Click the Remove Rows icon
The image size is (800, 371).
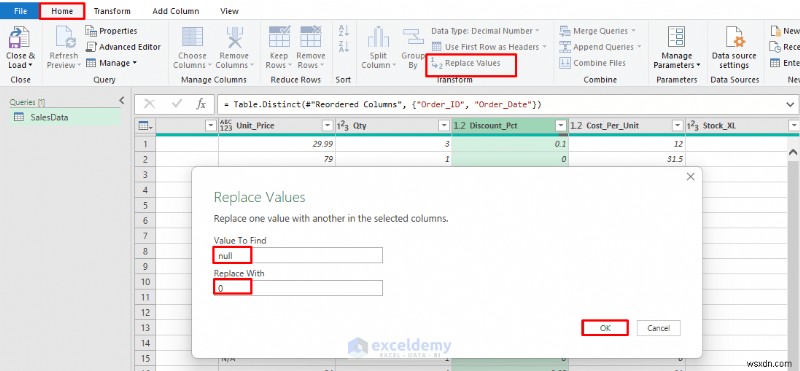point(310,37)
